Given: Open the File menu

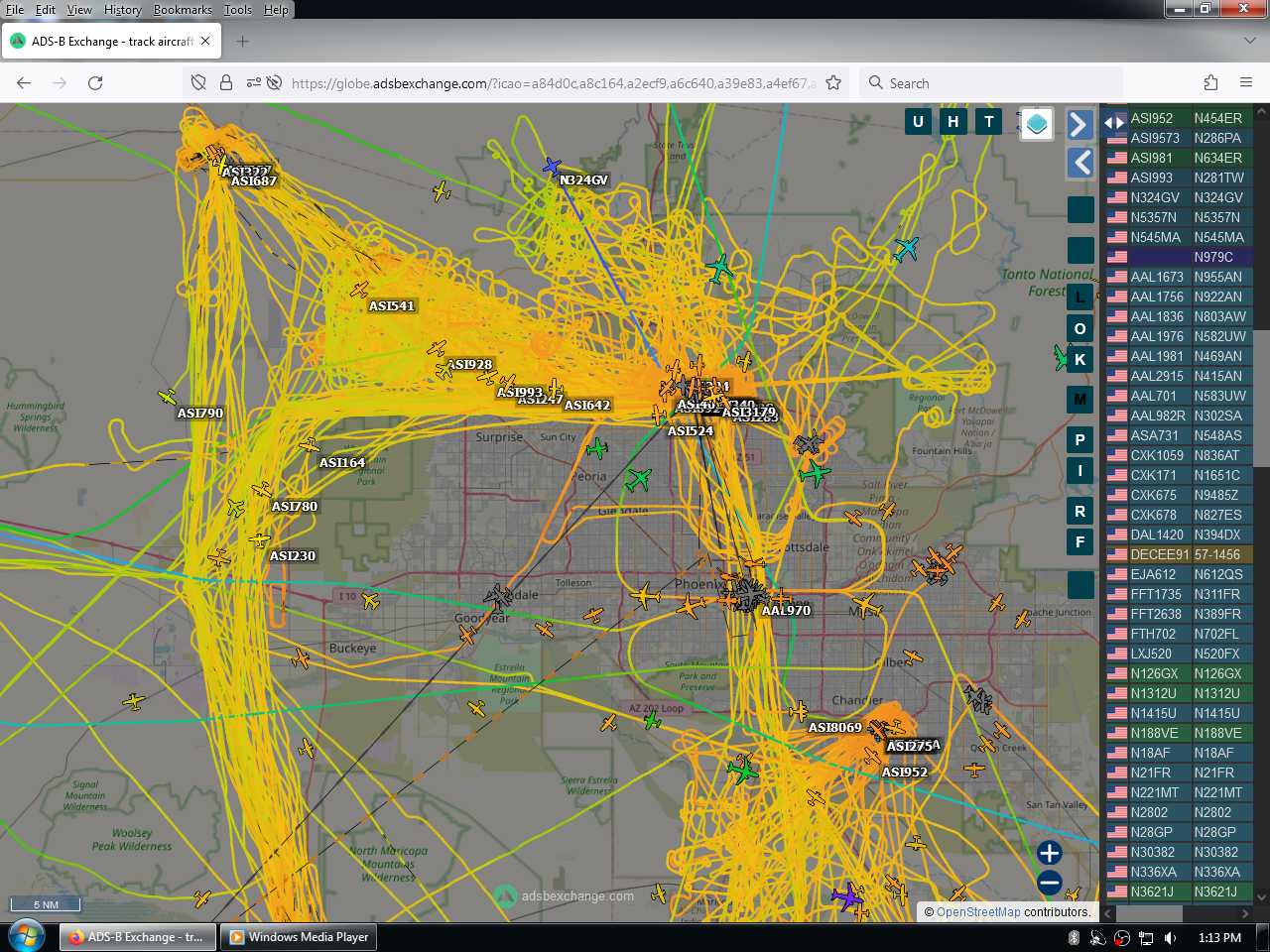Looking at the screenshot, I should 15,10.
